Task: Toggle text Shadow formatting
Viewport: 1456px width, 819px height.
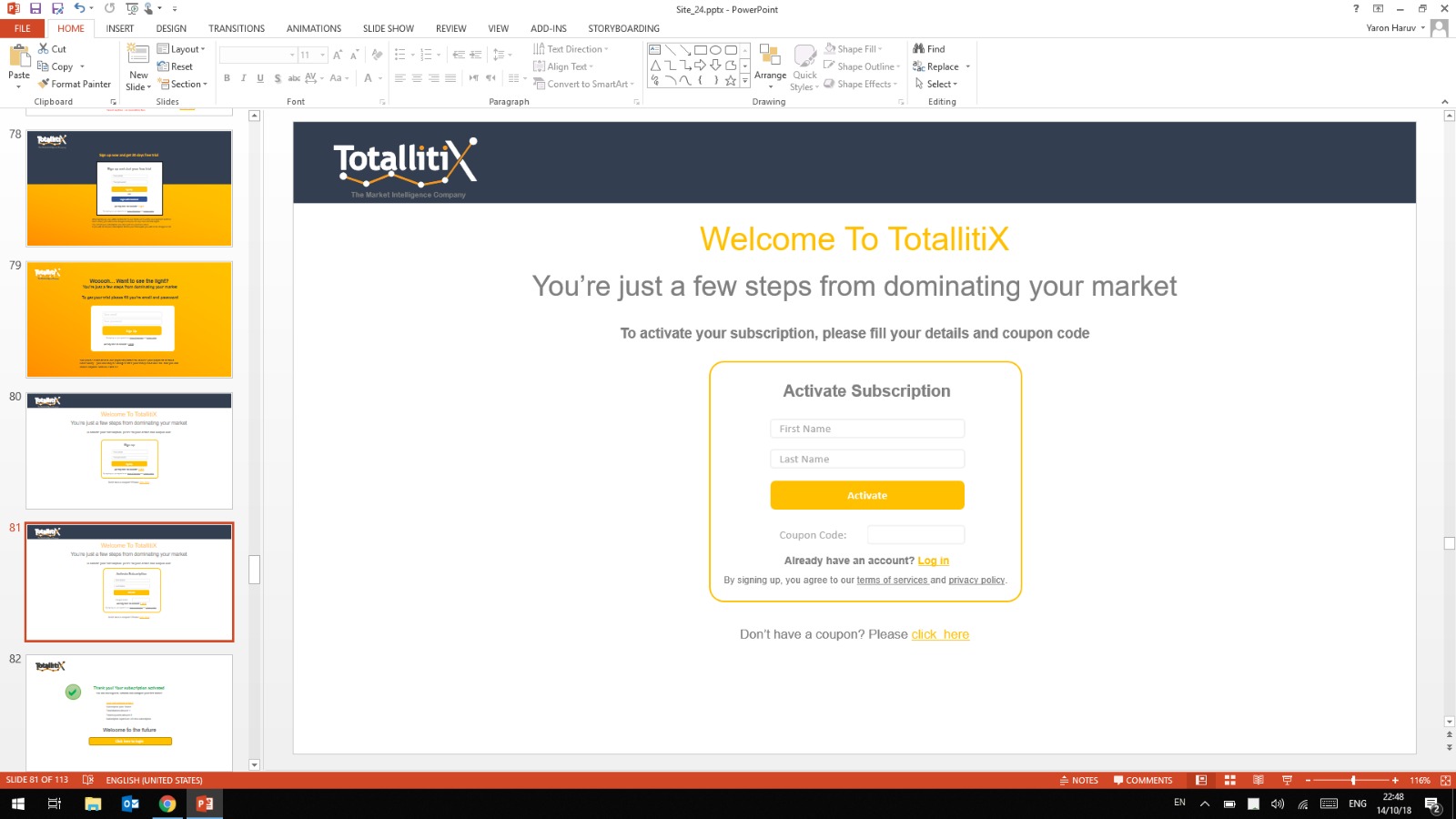Action: [x=278, y=78]
